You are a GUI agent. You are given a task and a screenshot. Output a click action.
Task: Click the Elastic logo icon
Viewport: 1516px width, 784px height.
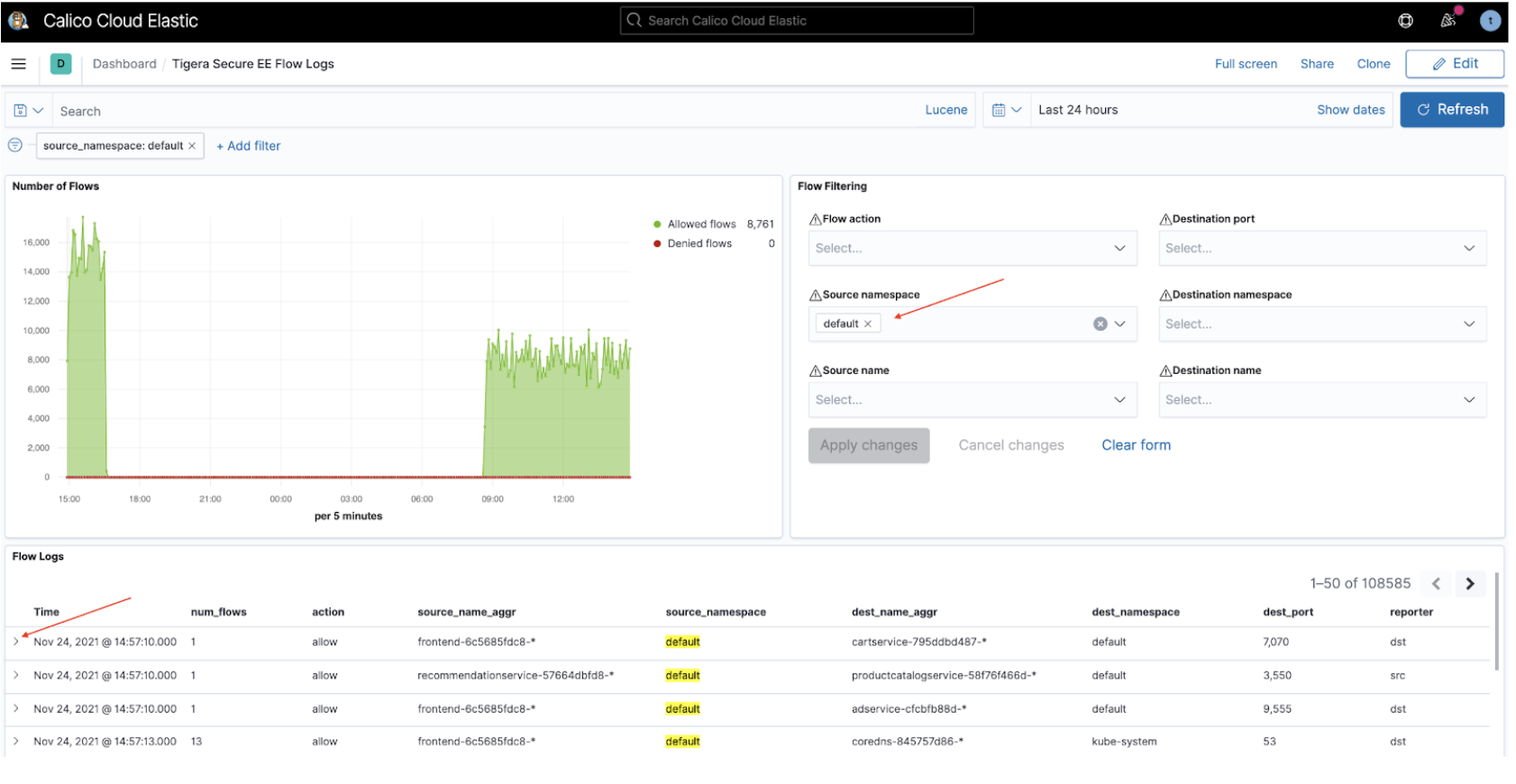18,21
